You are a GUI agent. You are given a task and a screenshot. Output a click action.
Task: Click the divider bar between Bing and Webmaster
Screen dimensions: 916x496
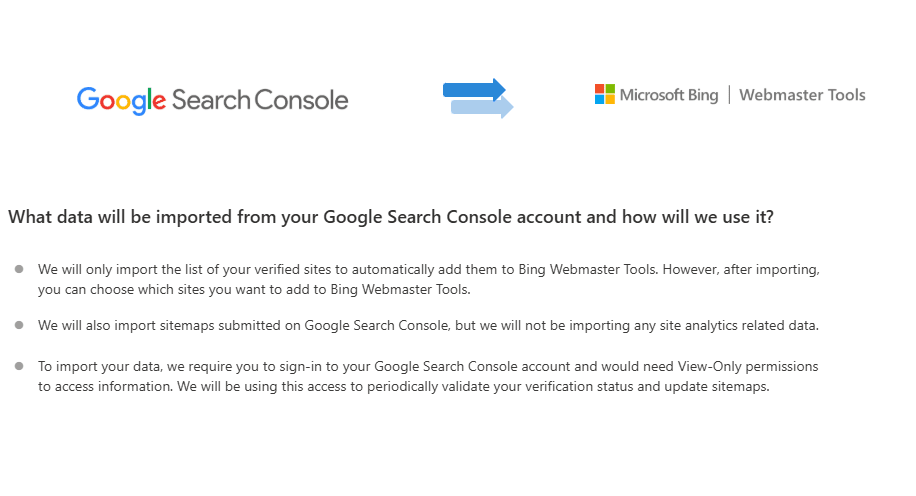coord(729,94)
